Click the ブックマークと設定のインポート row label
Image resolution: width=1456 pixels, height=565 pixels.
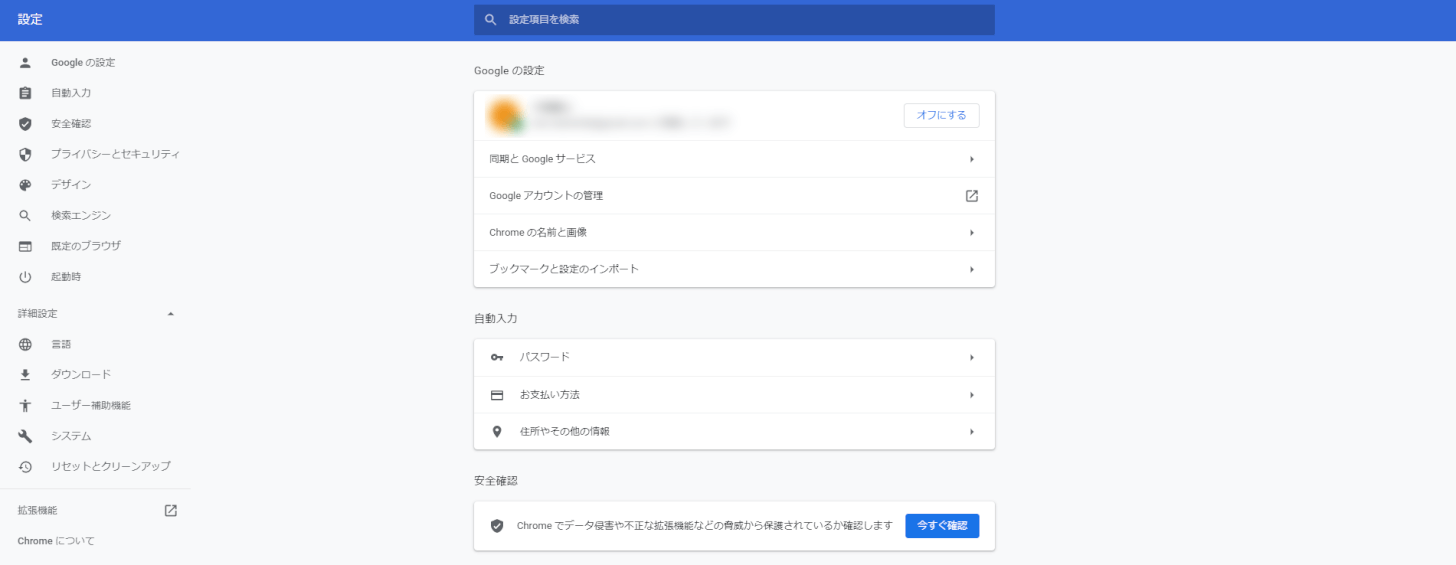pyautogui.click(x=564, y=270)
